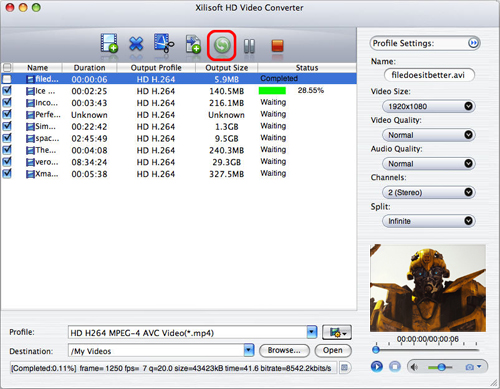Sort by the Duration column header
This screenshot has height=389, width=500.
[89, 68]
